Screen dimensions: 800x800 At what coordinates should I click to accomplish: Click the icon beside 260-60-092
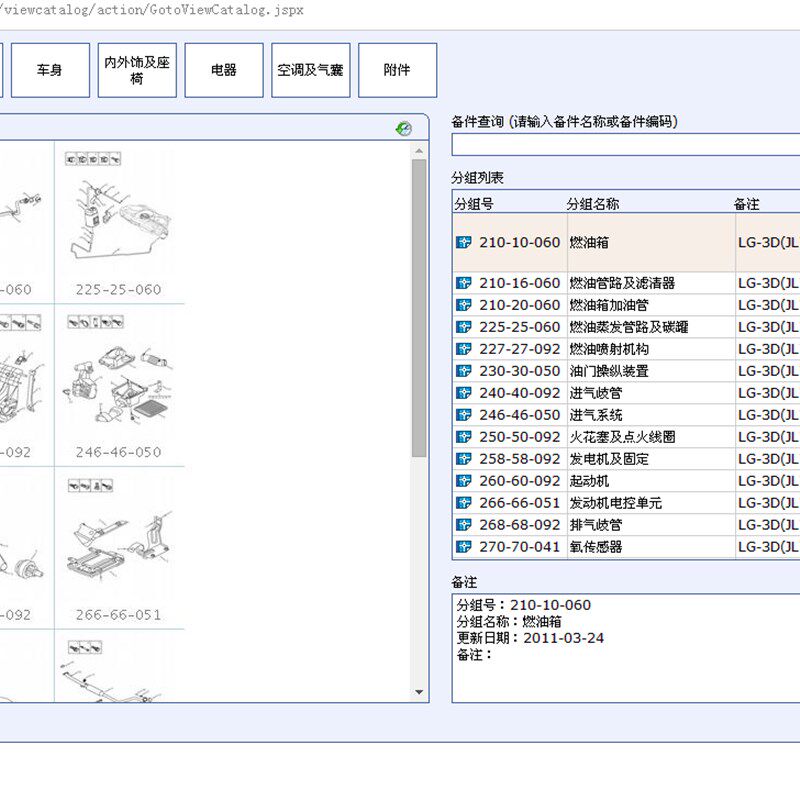tap(463, 480)
